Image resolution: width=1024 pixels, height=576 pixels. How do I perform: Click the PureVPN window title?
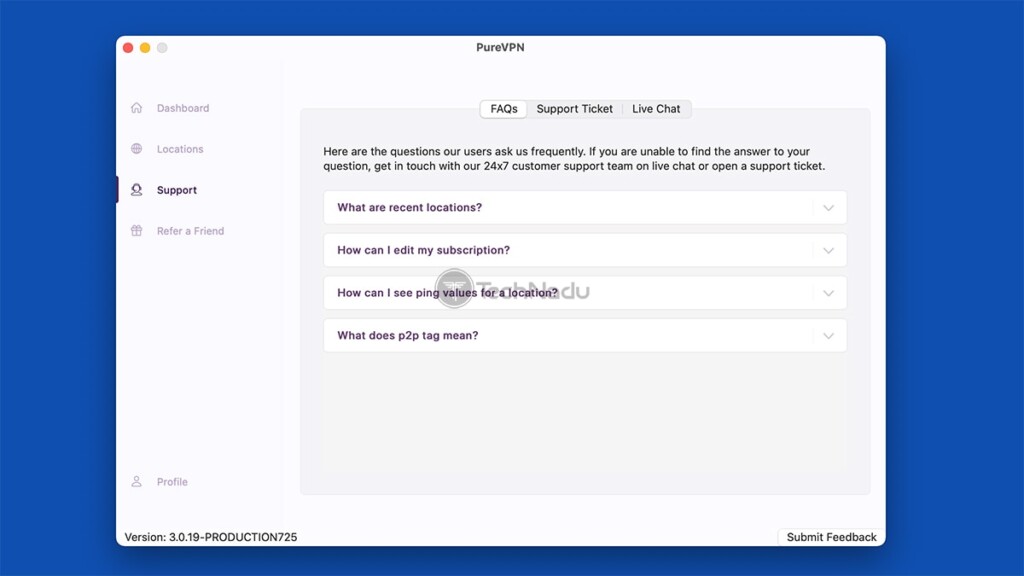pyautogui.click(x=500, y=47)
